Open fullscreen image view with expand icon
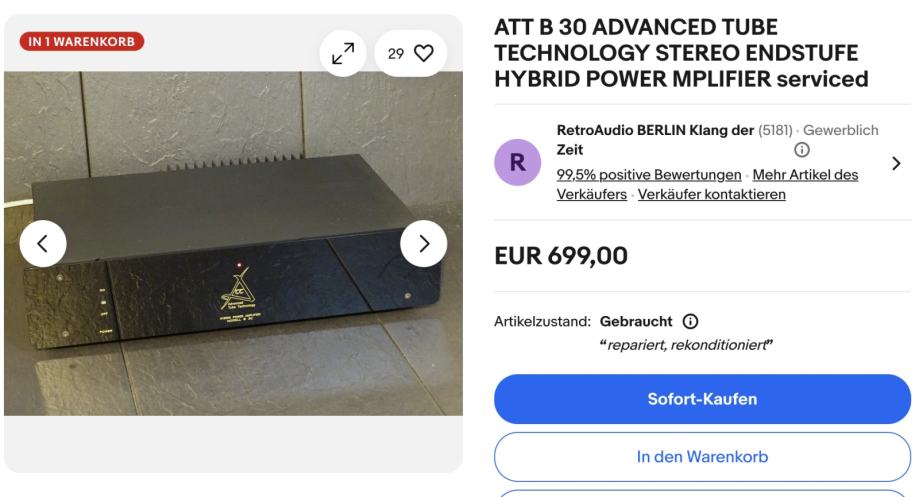919x497 pixels. (x=343, y=53)
